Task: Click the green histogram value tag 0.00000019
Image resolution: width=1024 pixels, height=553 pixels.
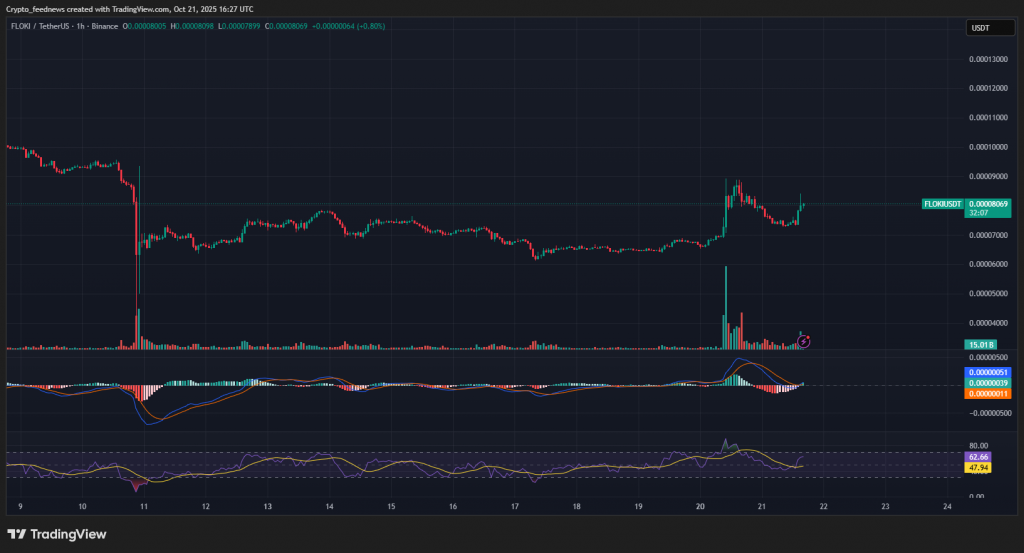Action: tap(987, 383)
